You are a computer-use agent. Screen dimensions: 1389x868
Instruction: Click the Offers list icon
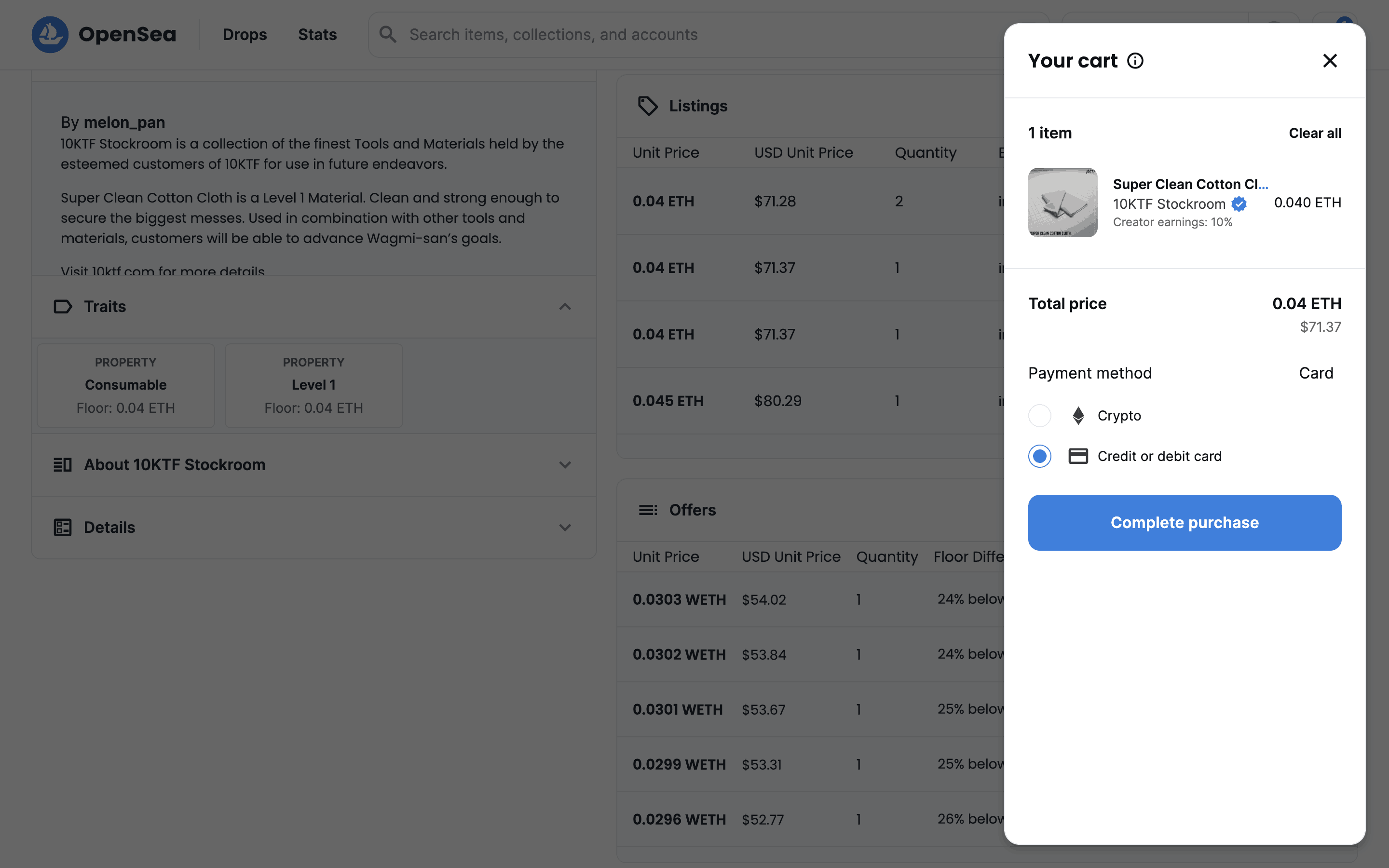(647, 510)
